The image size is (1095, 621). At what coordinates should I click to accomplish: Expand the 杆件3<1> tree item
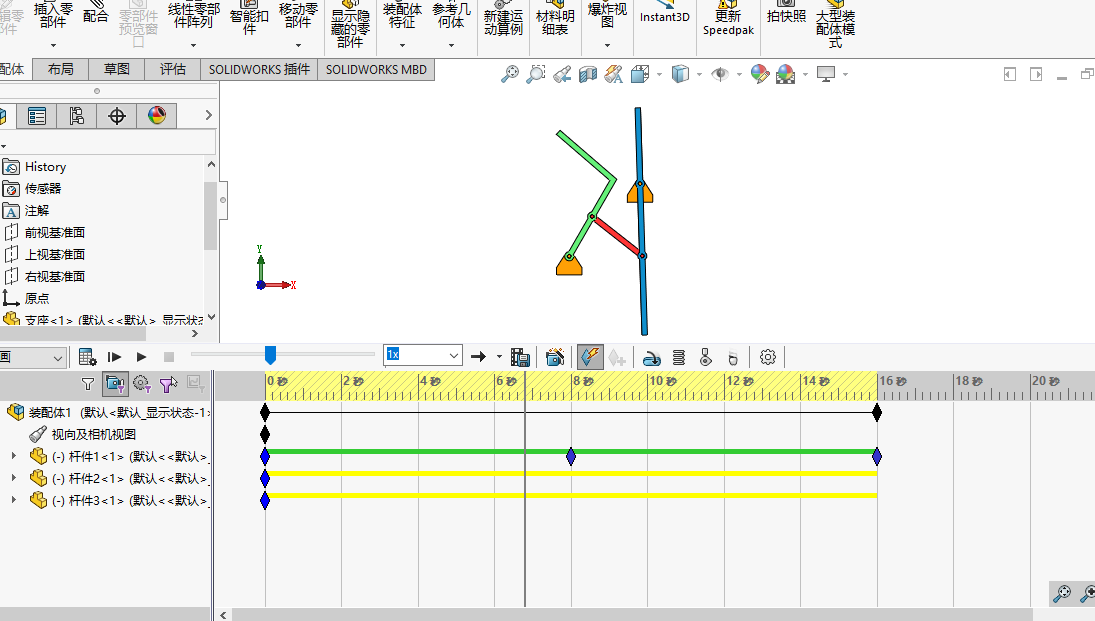[x=13, y=500]
